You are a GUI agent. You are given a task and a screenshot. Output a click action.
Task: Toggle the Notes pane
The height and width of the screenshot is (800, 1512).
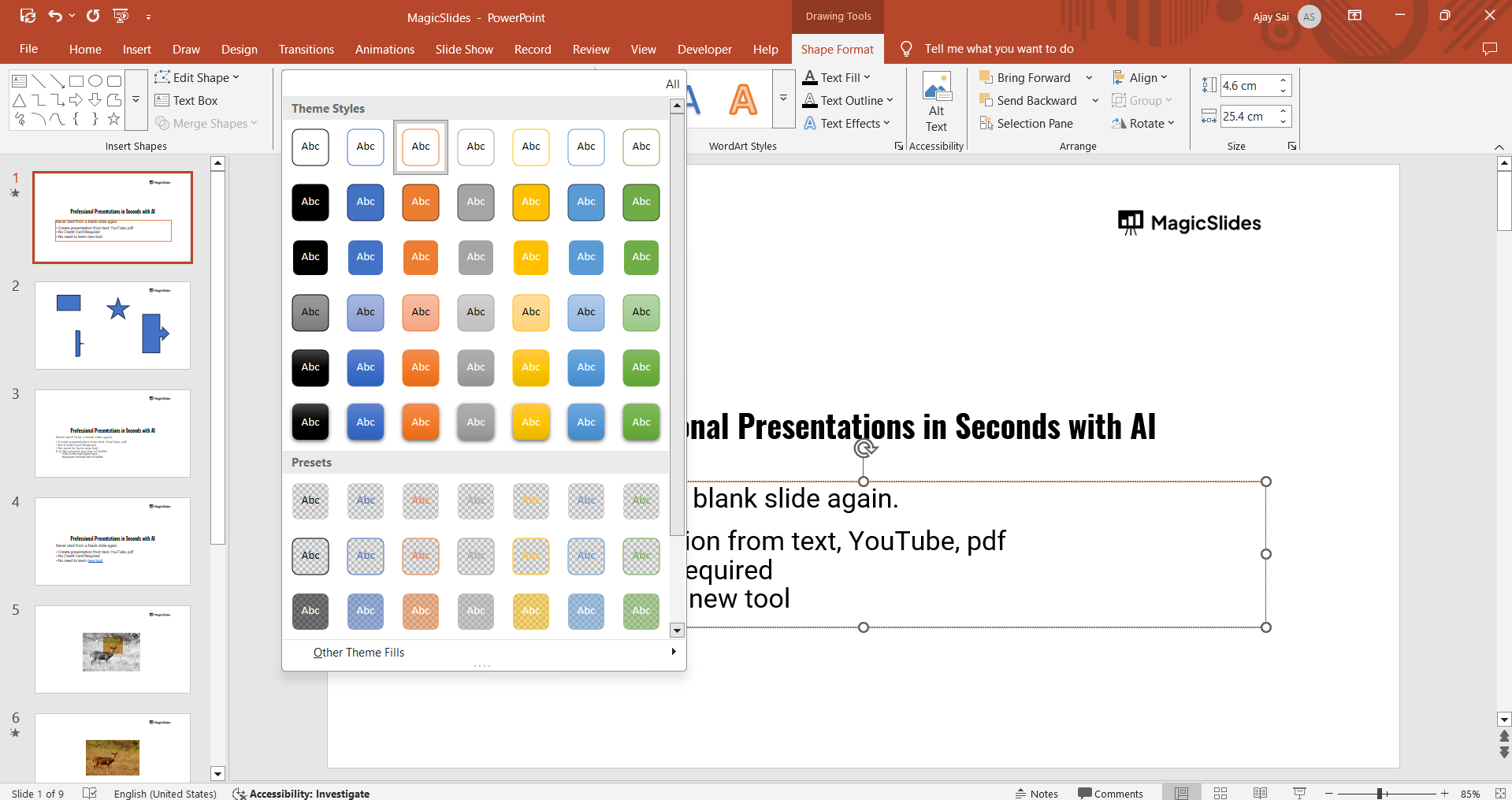(1036, 793)
